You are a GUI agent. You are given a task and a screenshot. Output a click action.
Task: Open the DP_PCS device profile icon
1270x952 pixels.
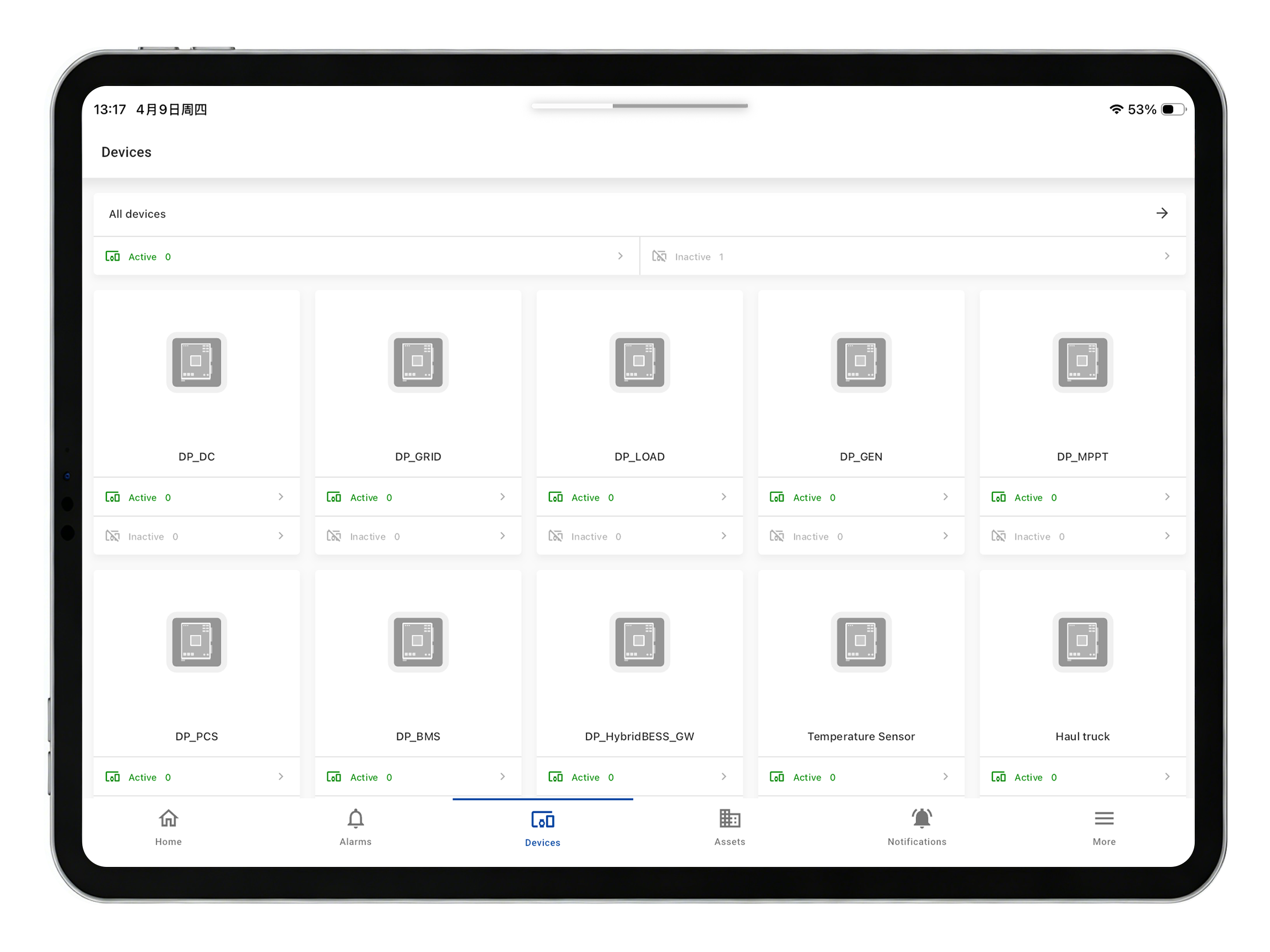196,642
